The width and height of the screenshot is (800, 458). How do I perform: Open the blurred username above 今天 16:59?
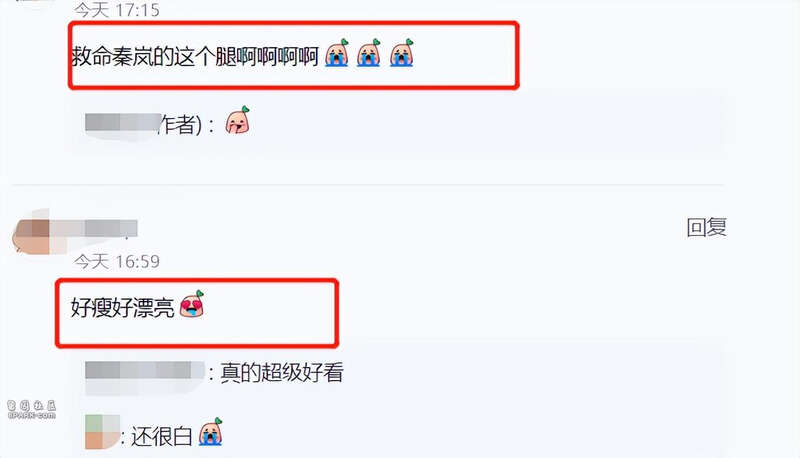pos(94,228)
